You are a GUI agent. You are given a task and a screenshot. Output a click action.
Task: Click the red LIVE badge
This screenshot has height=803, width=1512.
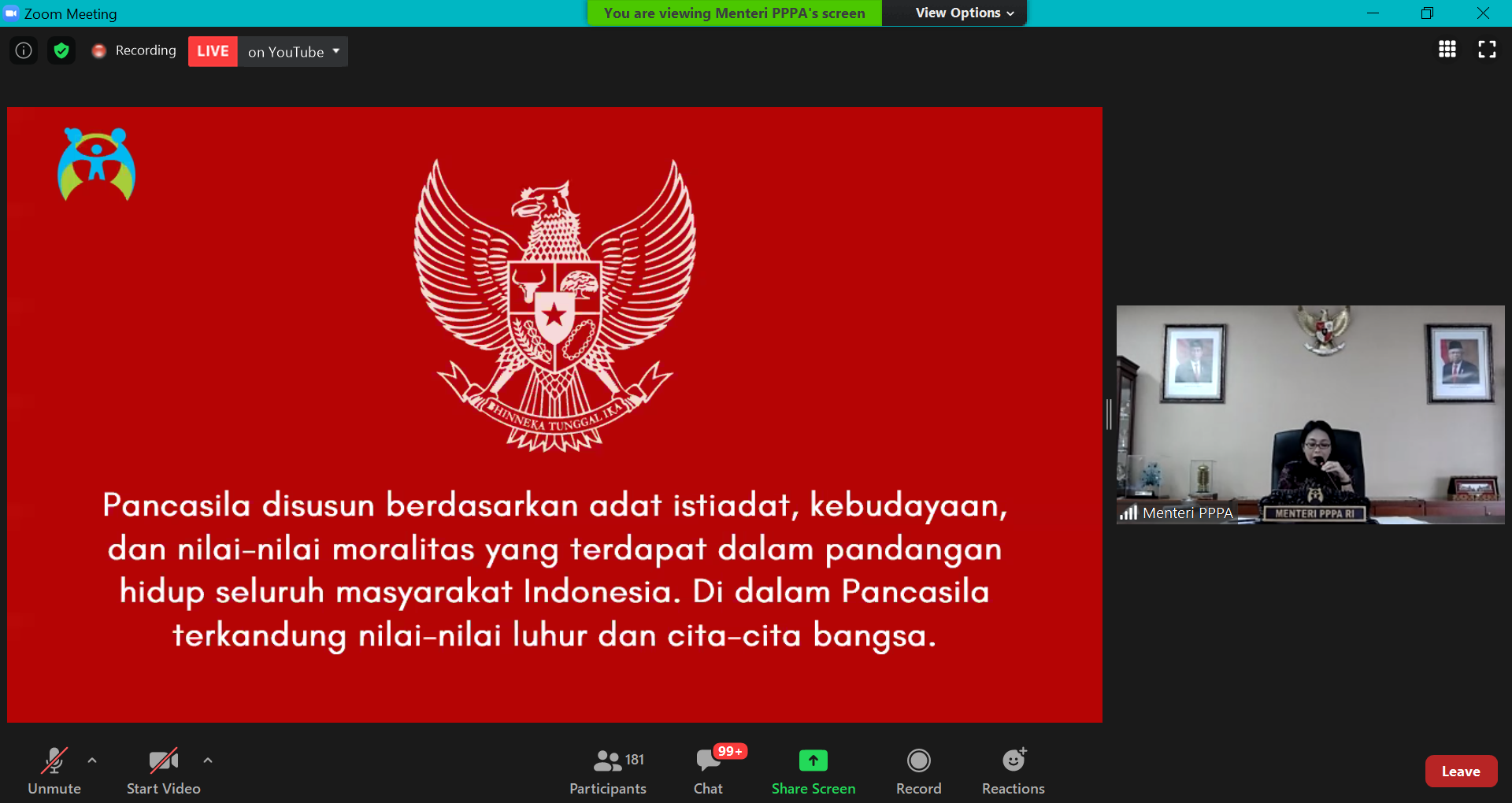[213, 52]
